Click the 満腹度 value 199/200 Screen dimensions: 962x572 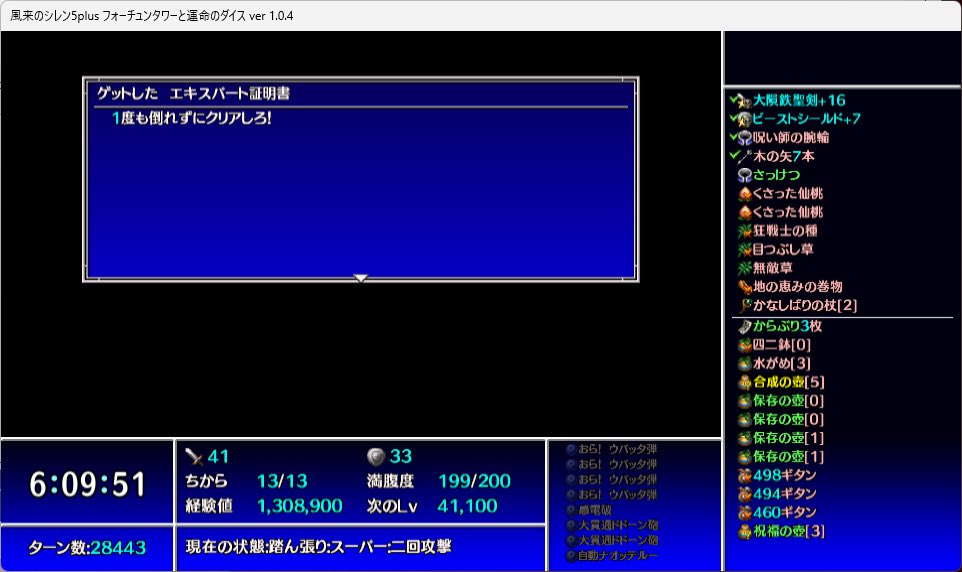(x=474, y=481)
